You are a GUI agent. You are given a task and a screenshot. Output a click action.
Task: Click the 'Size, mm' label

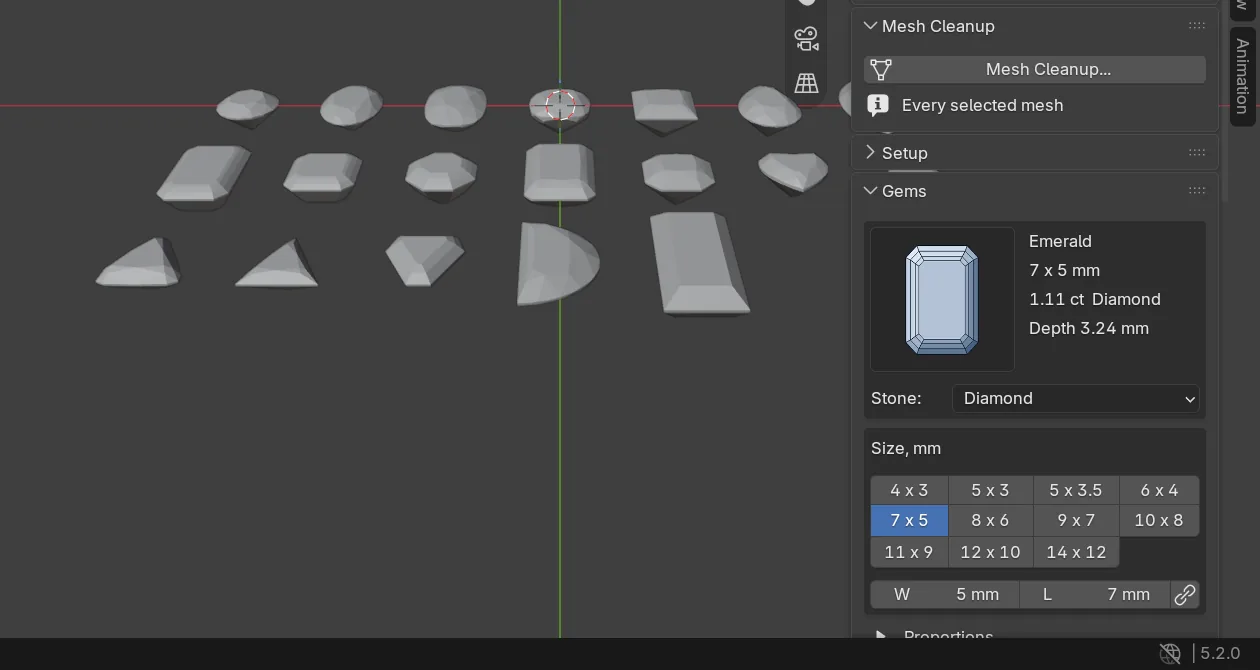[906, 448]
